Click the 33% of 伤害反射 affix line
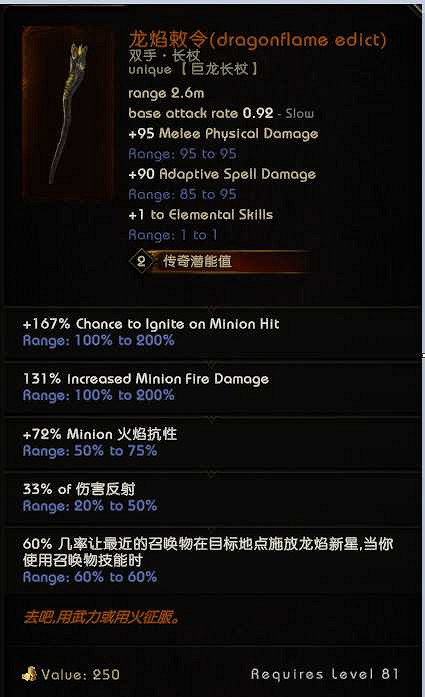The width and height of the screenshot is (425, 697). click(79, 489)
